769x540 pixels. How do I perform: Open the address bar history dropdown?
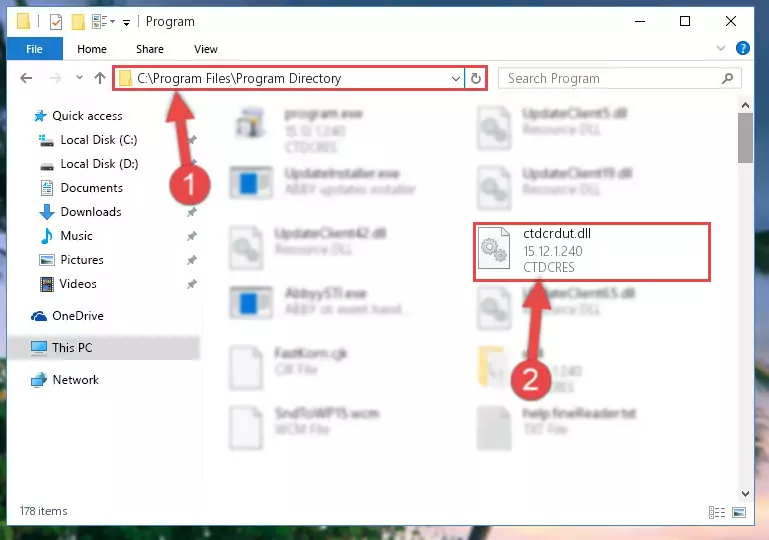point(456,78)
